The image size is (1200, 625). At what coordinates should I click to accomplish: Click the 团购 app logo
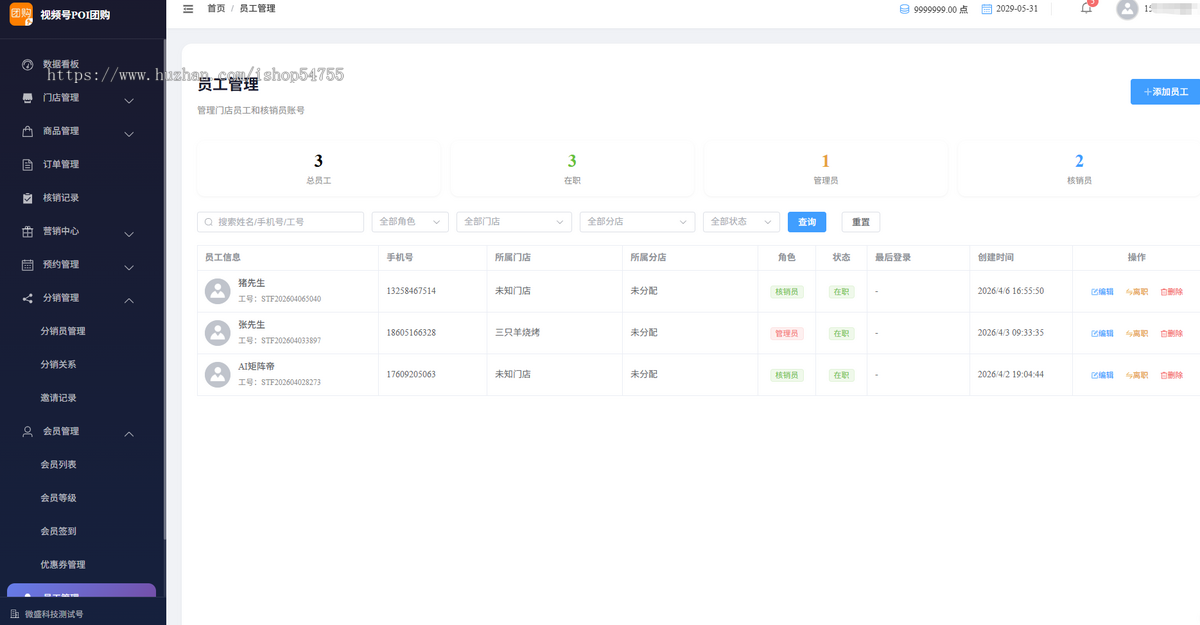pos(21,14)
